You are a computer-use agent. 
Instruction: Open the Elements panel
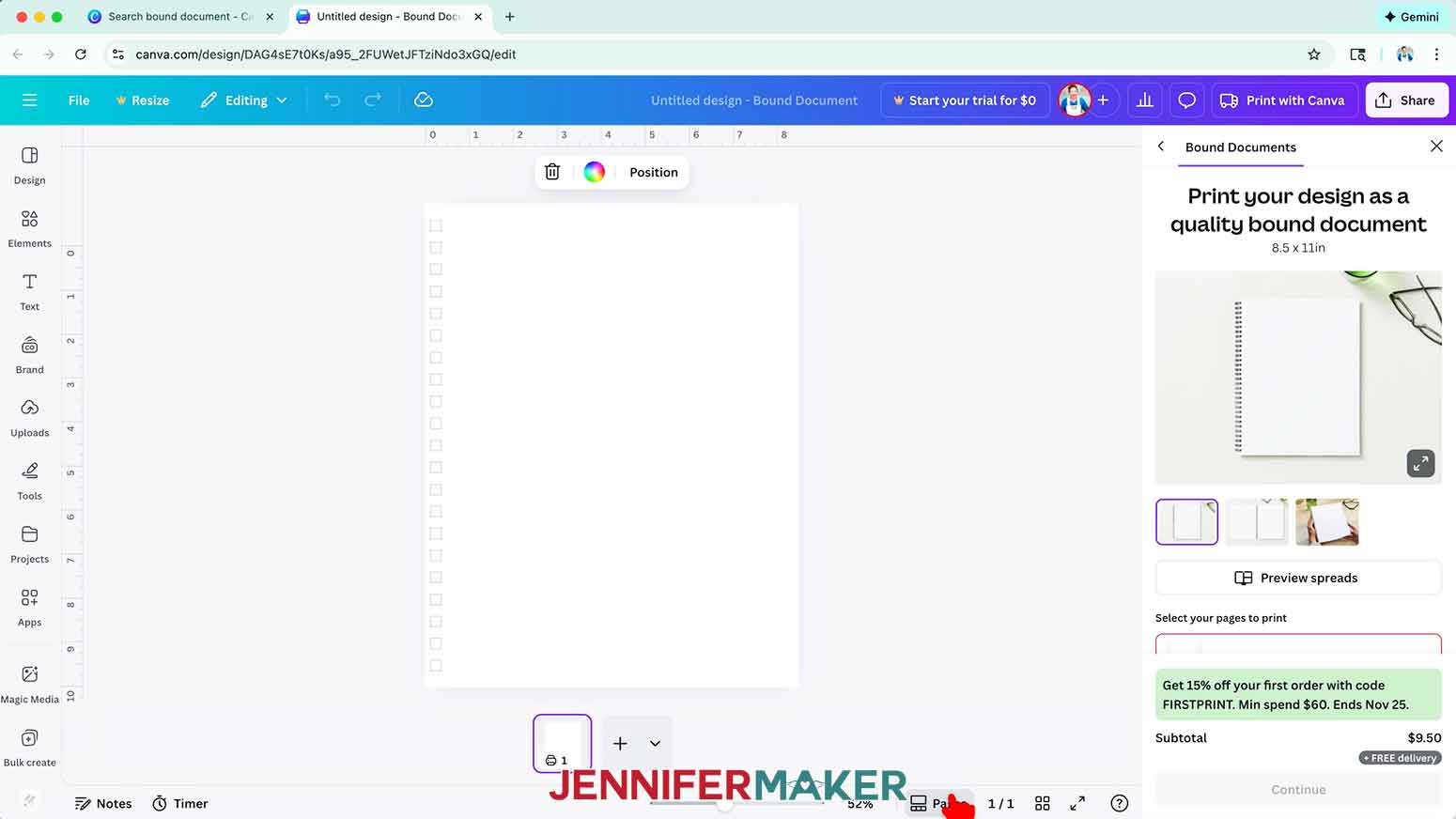click(x=29, y=228)
